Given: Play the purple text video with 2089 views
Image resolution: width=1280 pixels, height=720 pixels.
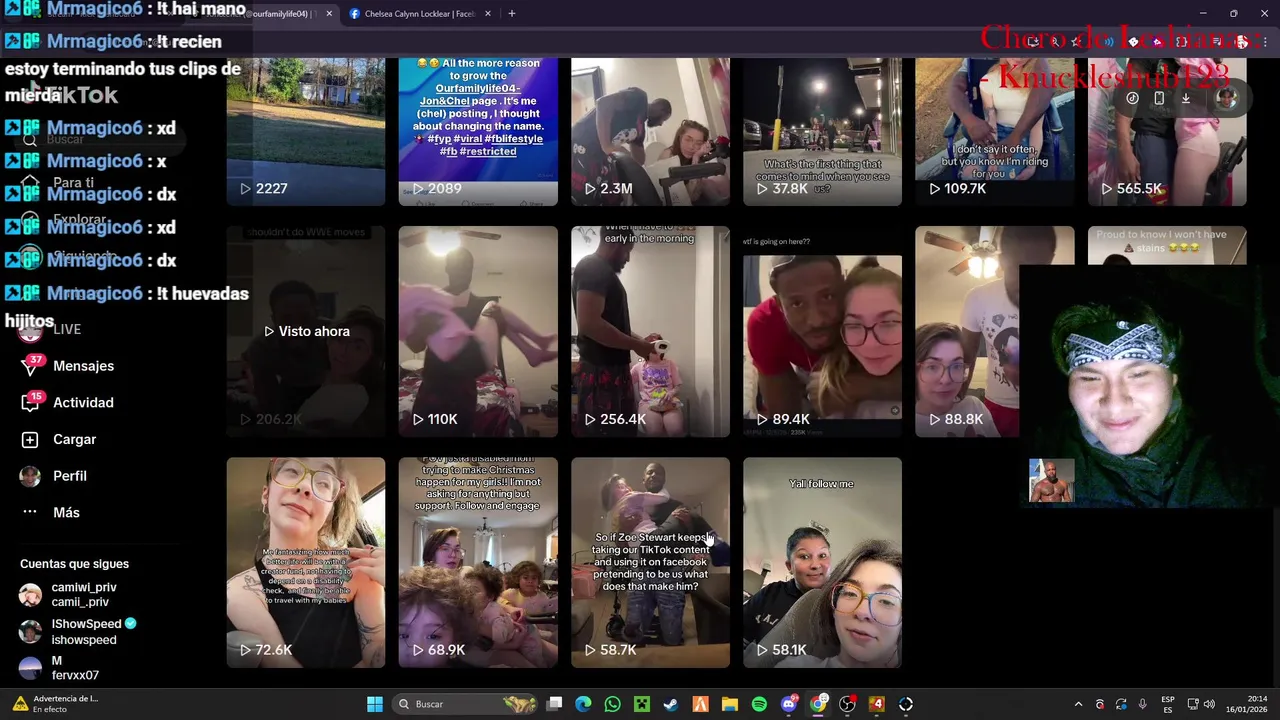Looking at the screenshot, I should pyautogui.click(x=478, y=132).
